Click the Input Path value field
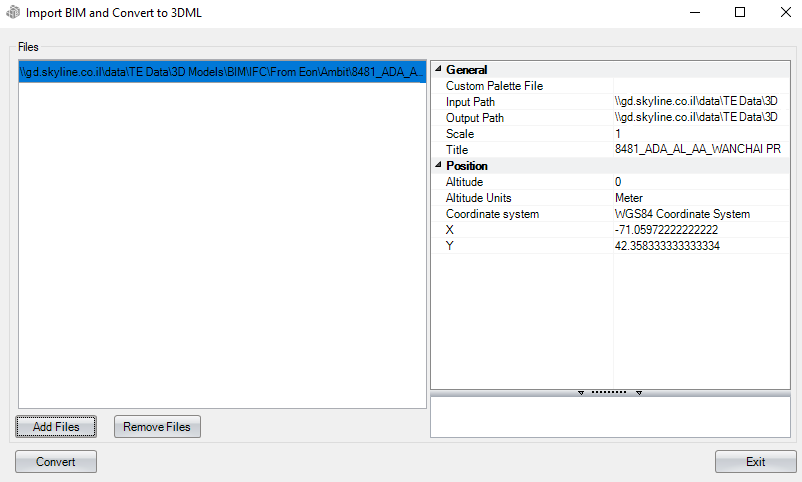The width and height of the screenshot is (802, 482). coord(698,102)
